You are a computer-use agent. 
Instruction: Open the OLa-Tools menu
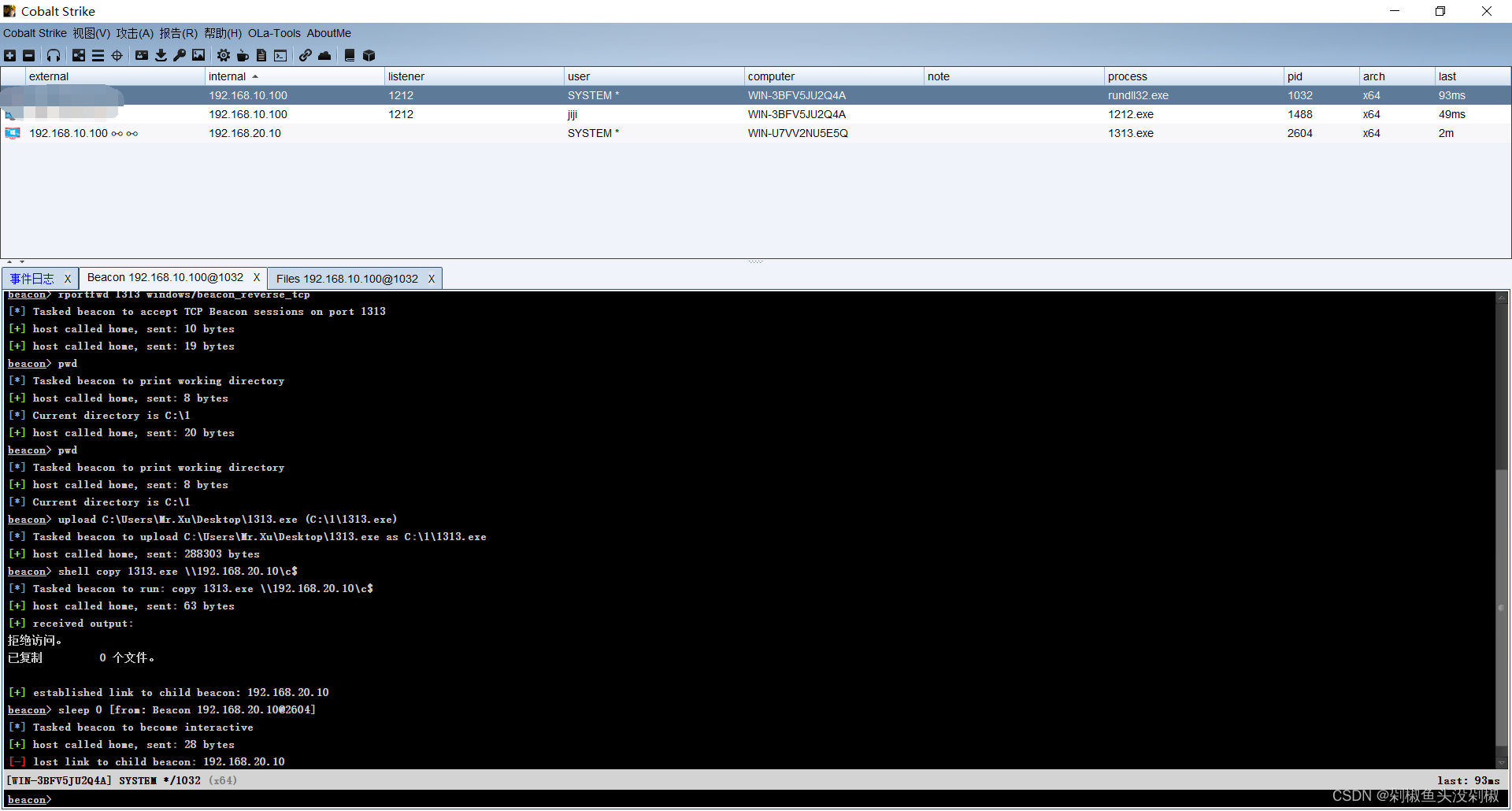click(x=274, y=33)
